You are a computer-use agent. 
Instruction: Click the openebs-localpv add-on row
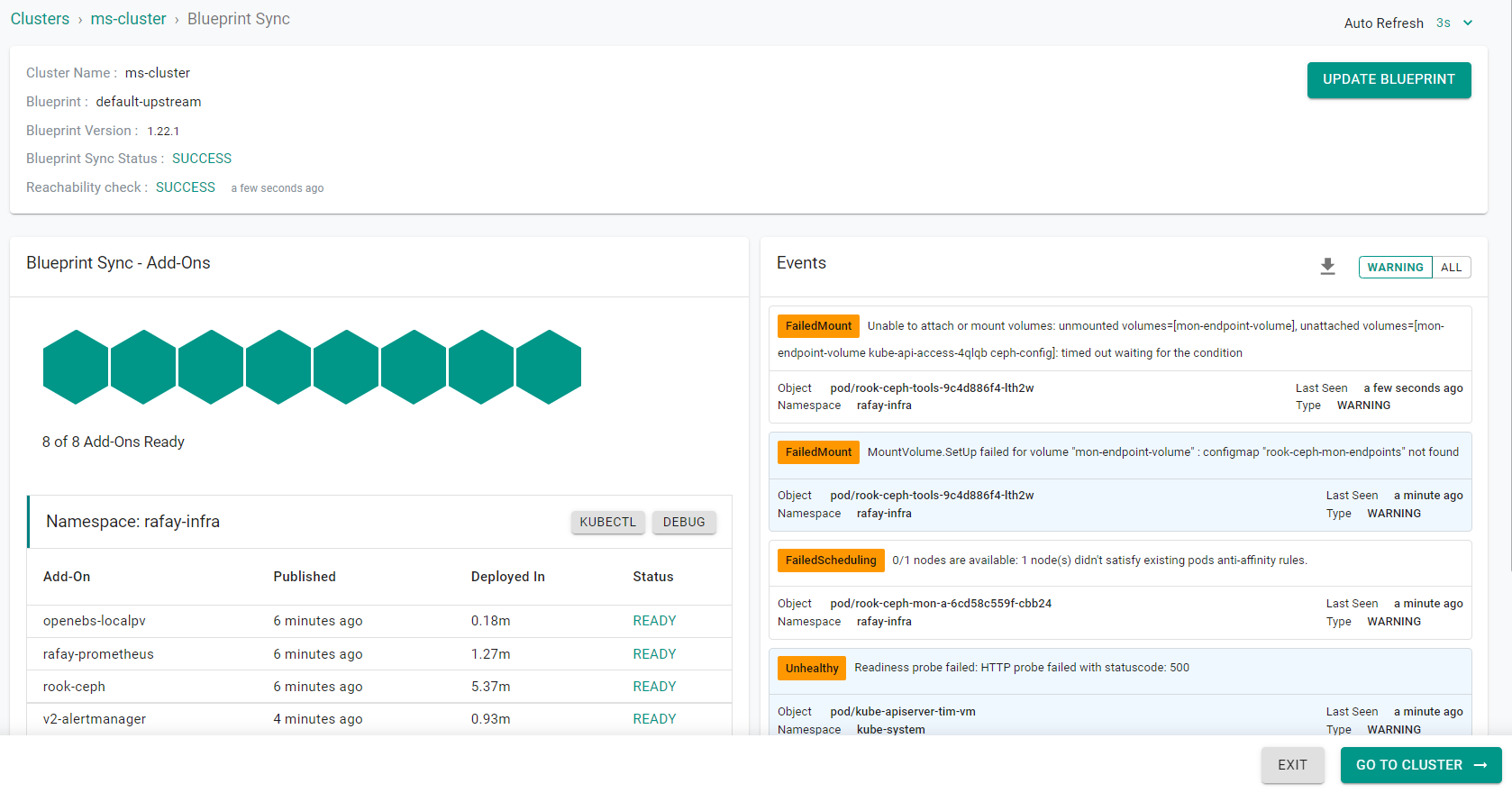click(x=379, y=621)
